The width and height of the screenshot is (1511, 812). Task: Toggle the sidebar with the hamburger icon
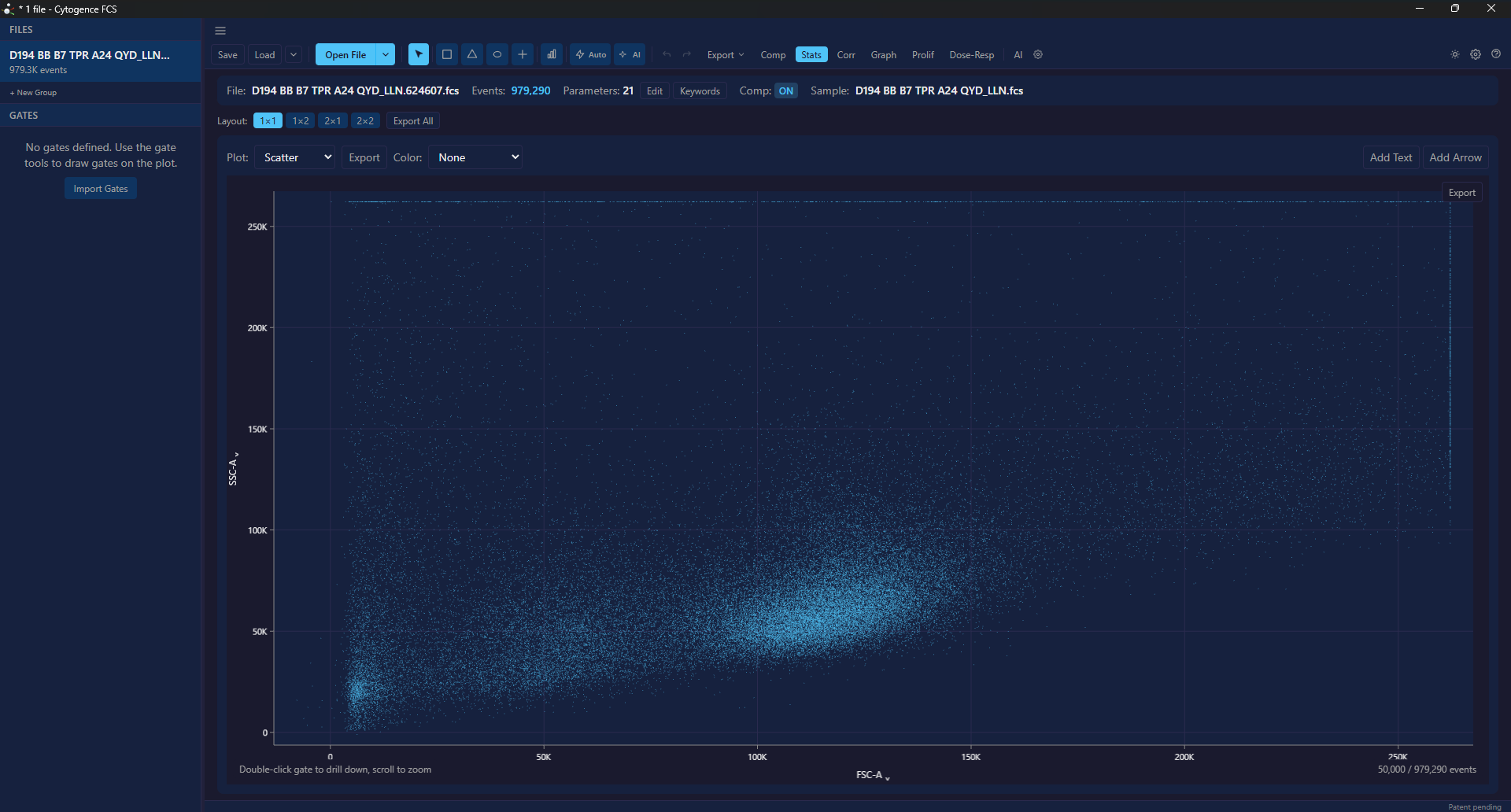[220, 31]
